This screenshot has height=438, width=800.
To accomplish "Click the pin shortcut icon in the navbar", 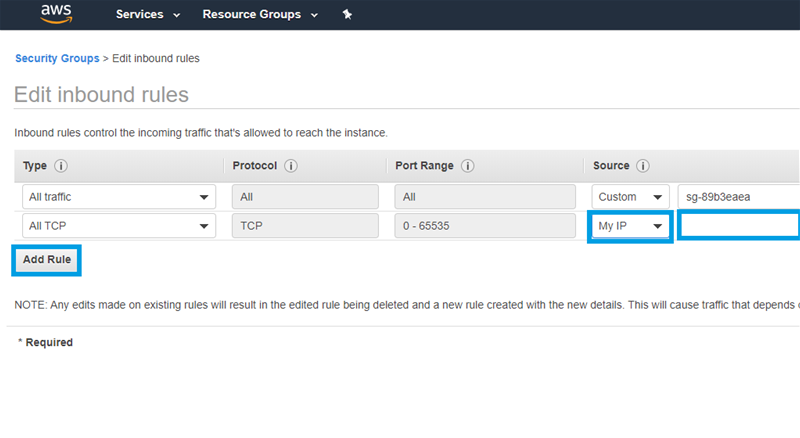I will coord(347,15).
